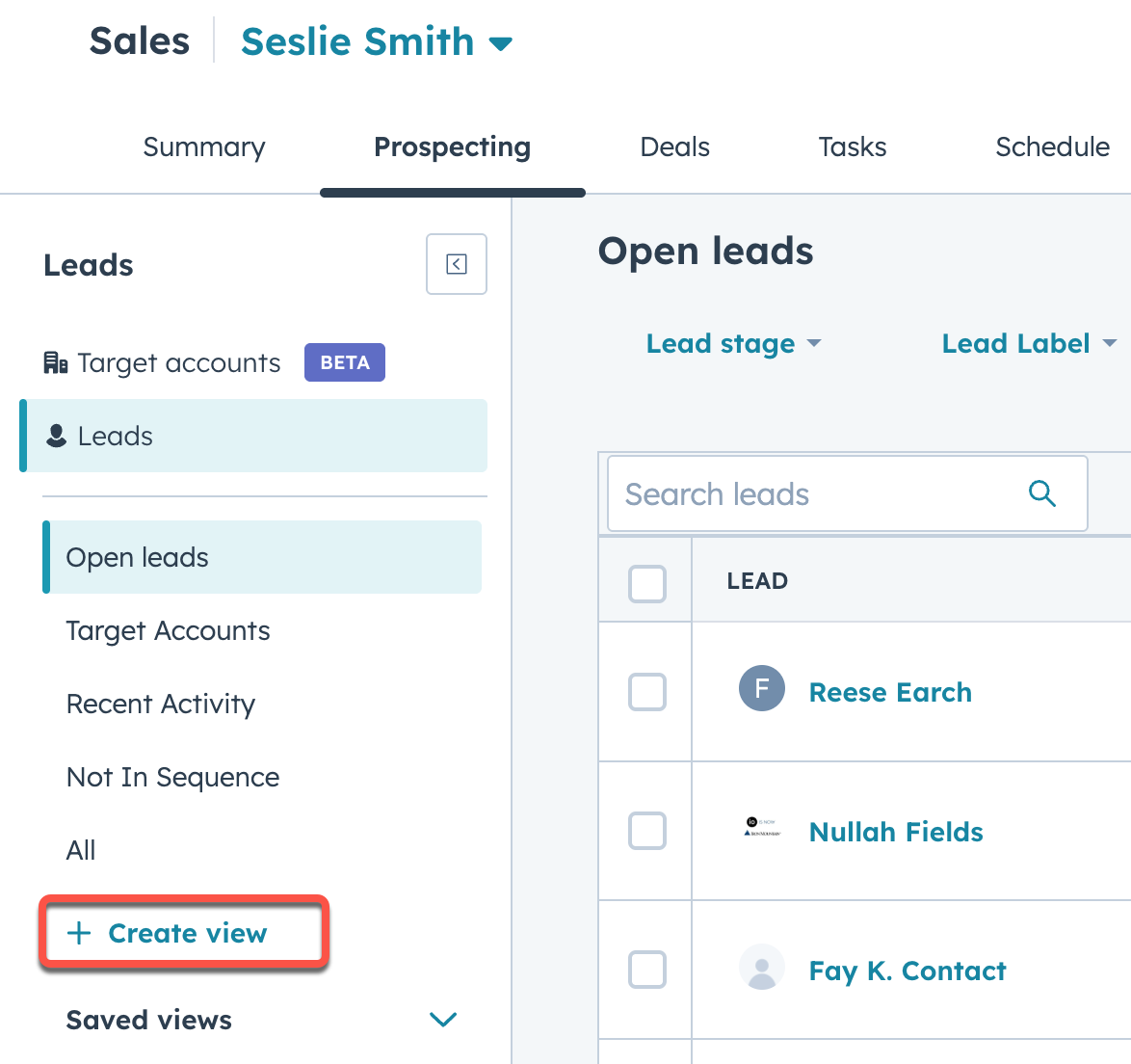Open the Lead stage filter dropdown

[x=734, y=343]
